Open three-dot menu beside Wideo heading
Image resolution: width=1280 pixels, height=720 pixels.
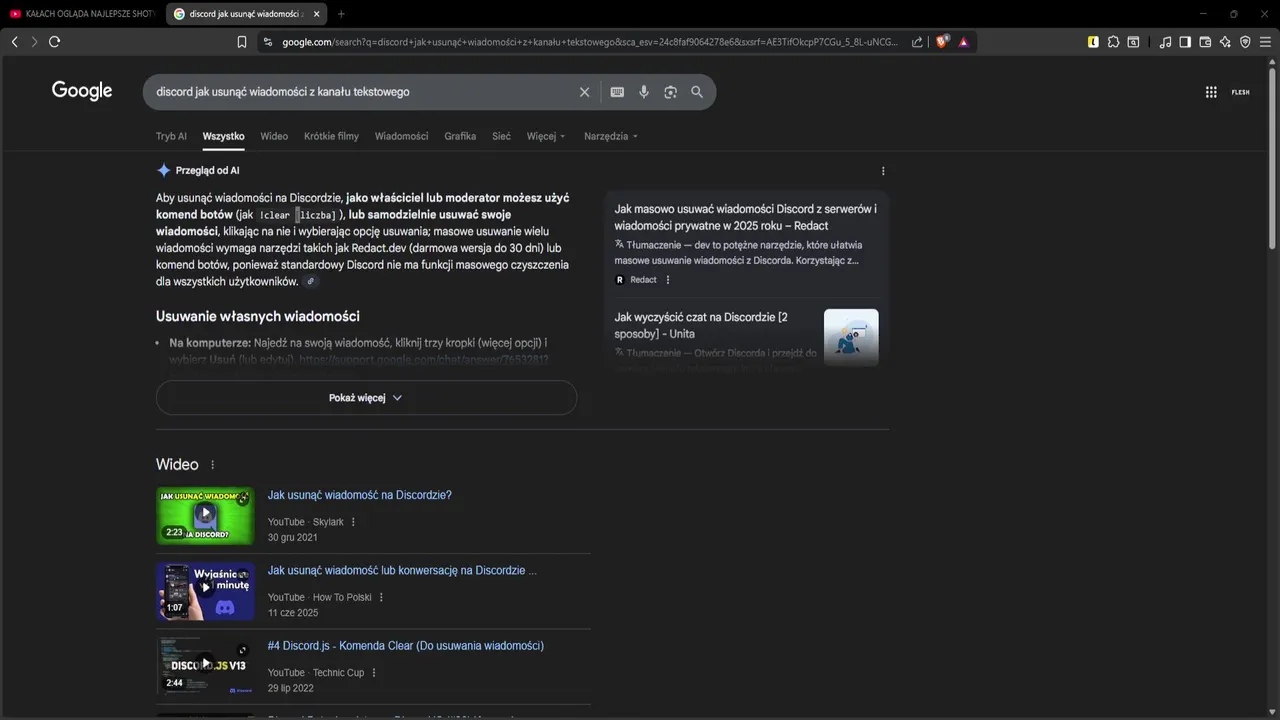pyautogui.click(x=212, y=465)
